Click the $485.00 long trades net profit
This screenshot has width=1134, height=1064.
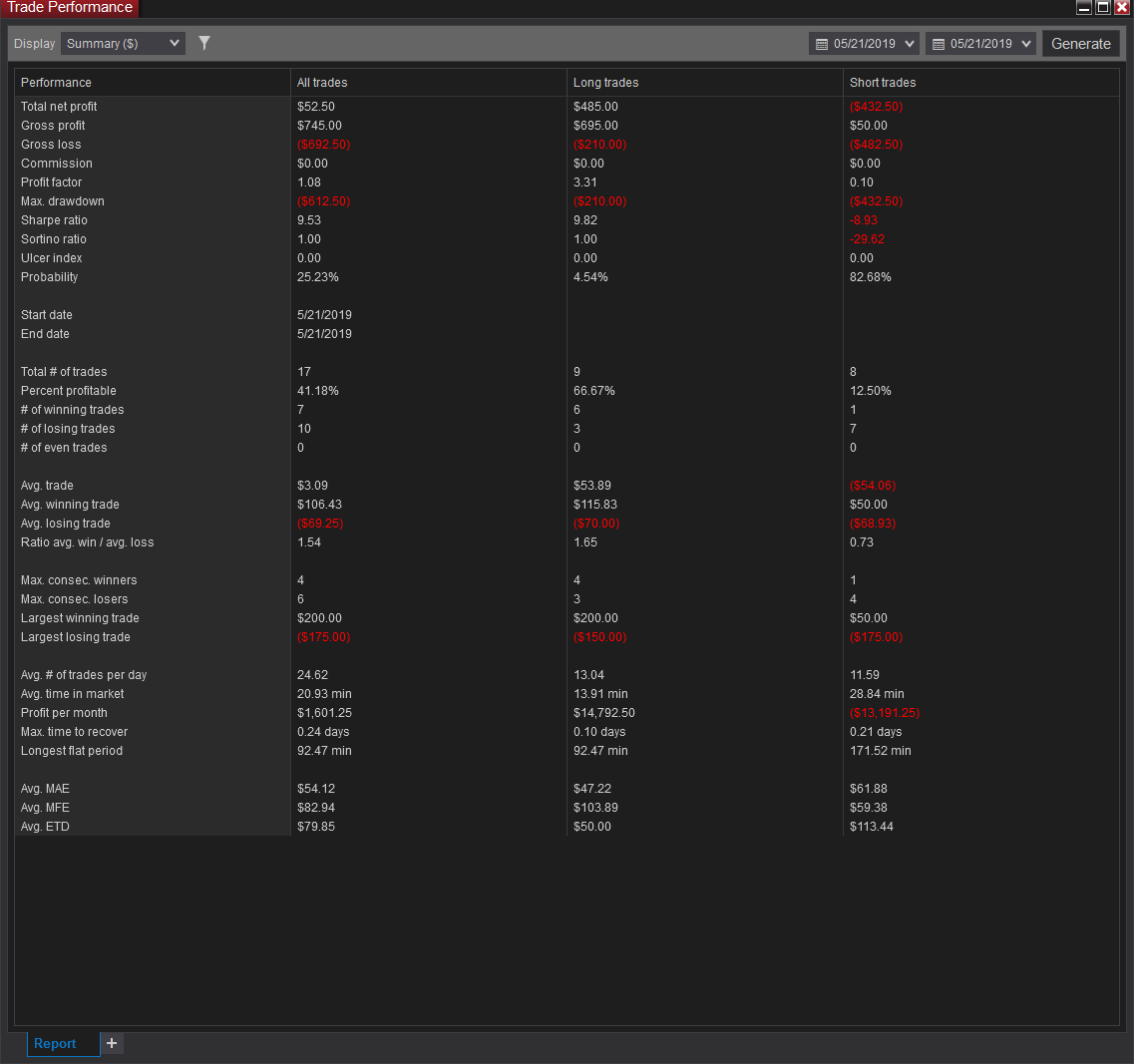click(595, 107)
